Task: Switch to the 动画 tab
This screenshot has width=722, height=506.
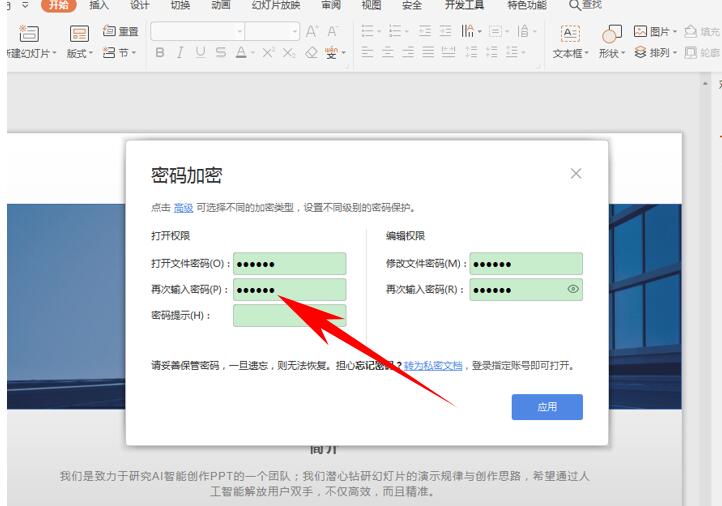Action: pyautogui.click(x=221, y=5)
